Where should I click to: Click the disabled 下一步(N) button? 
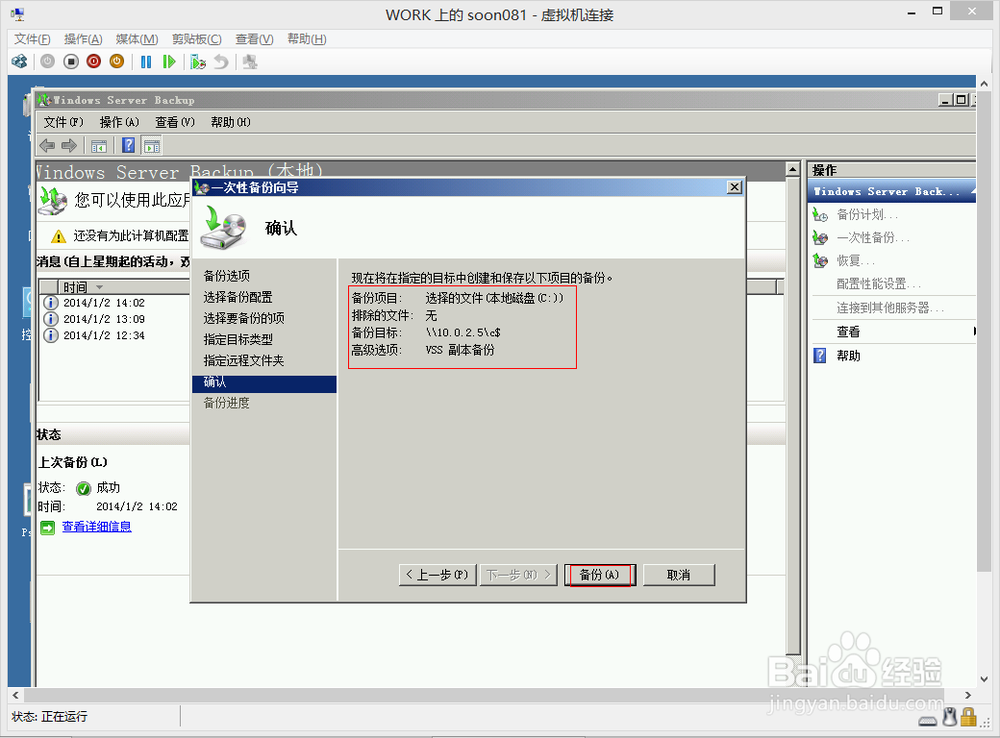518,575
